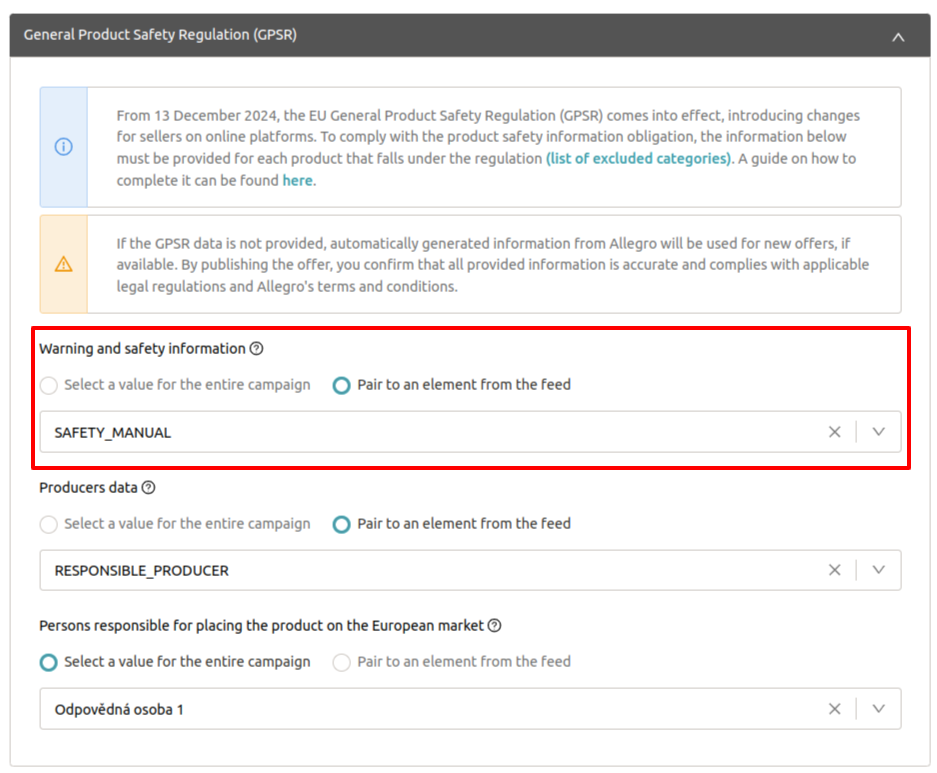Click help icon next to Warning and safety information

[x=256, y=349]
